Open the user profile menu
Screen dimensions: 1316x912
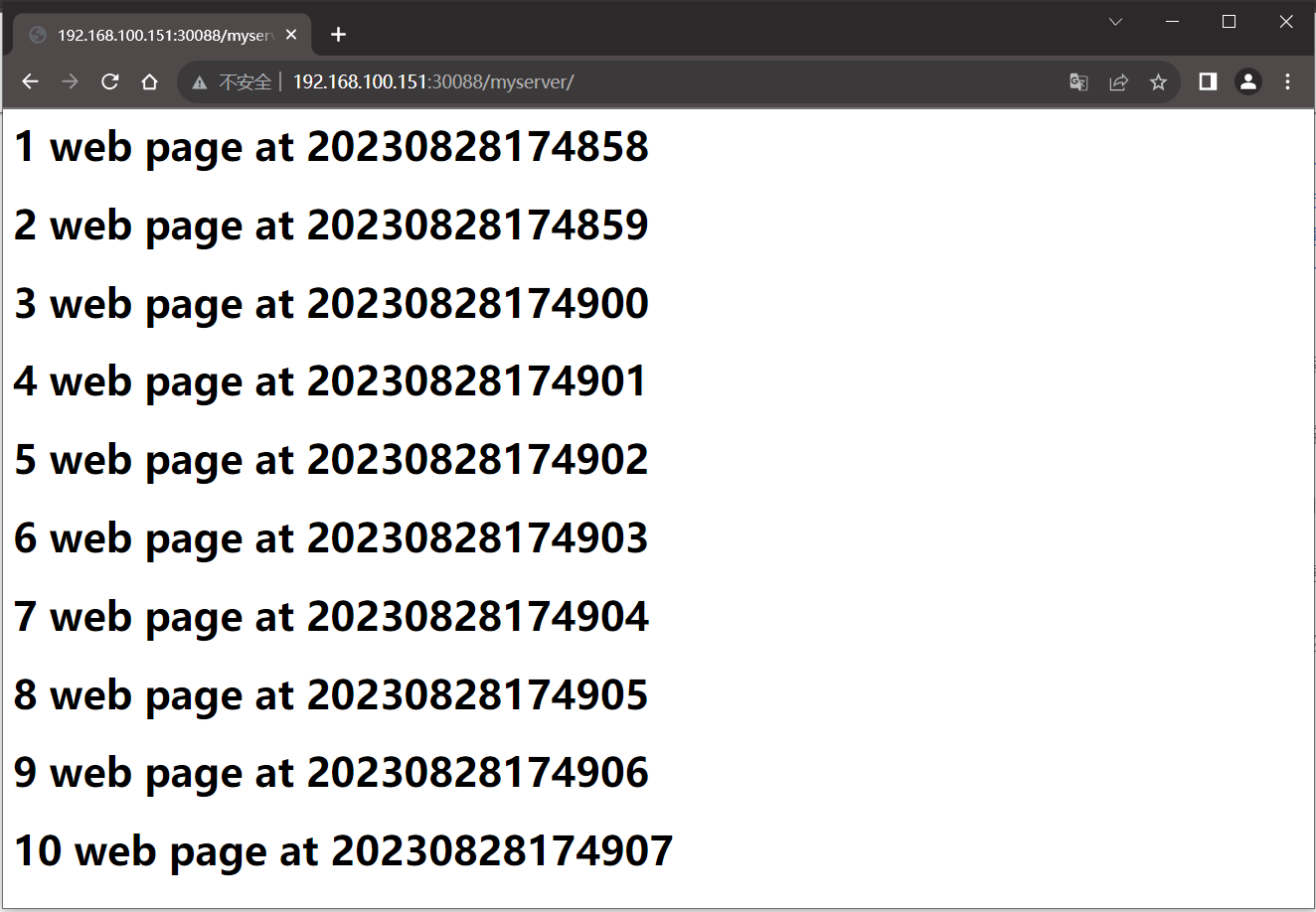[x=1248, y=82]
